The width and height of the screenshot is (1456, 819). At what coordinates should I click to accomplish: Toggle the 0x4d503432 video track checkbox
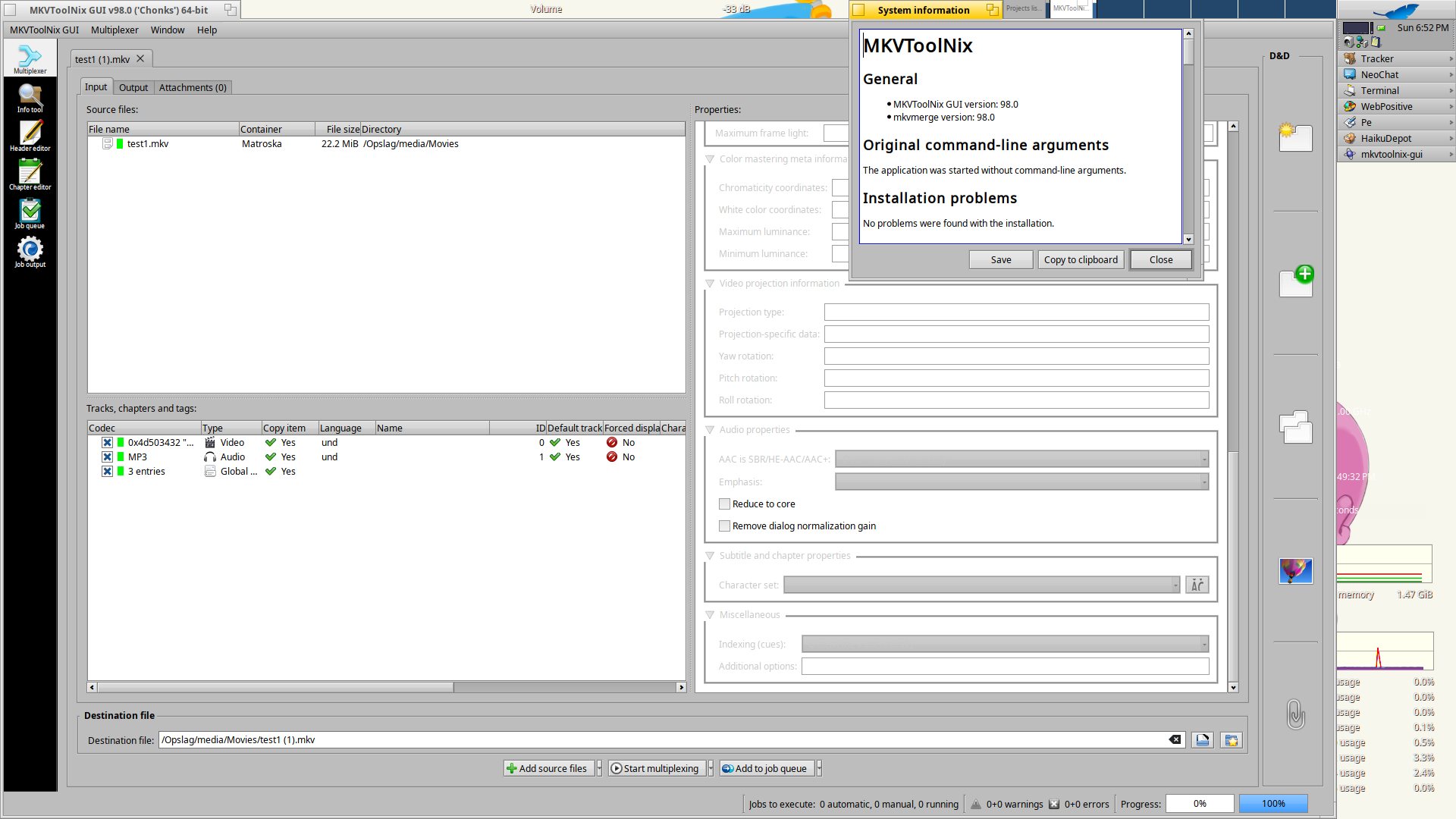click(108, 442)
